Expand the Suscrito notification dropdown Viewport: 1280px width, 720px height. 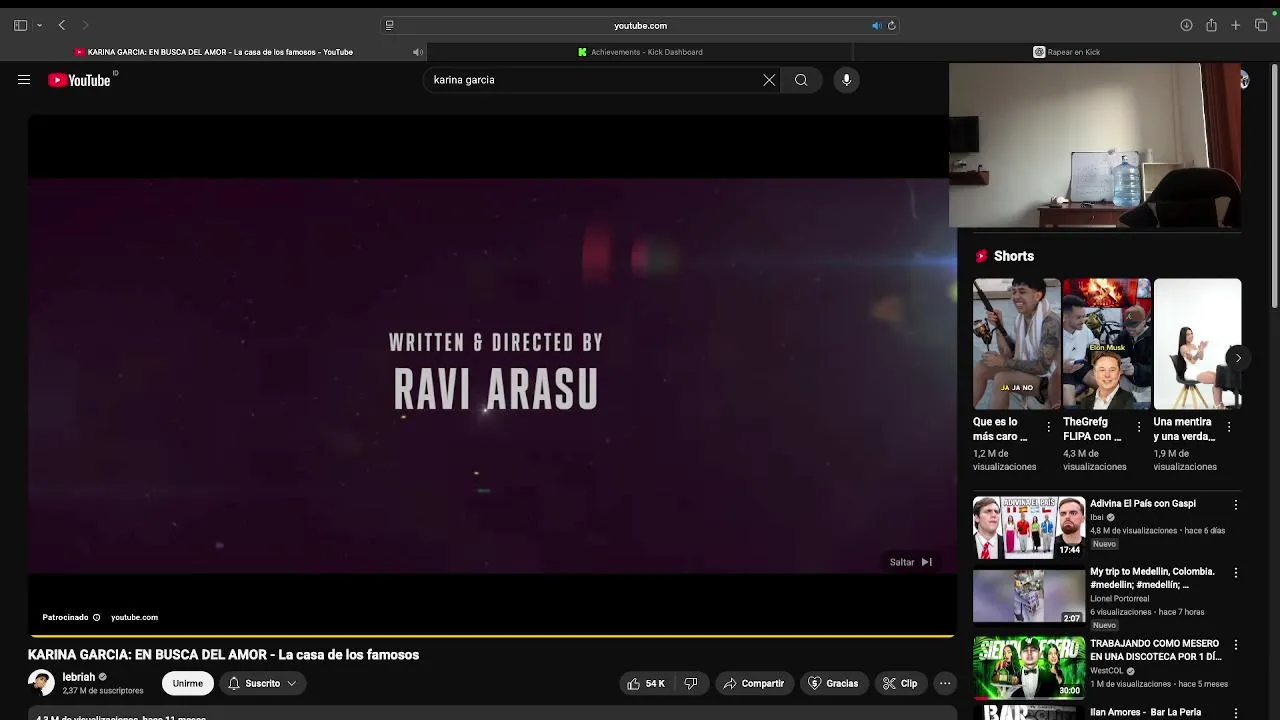click(262, 684)
